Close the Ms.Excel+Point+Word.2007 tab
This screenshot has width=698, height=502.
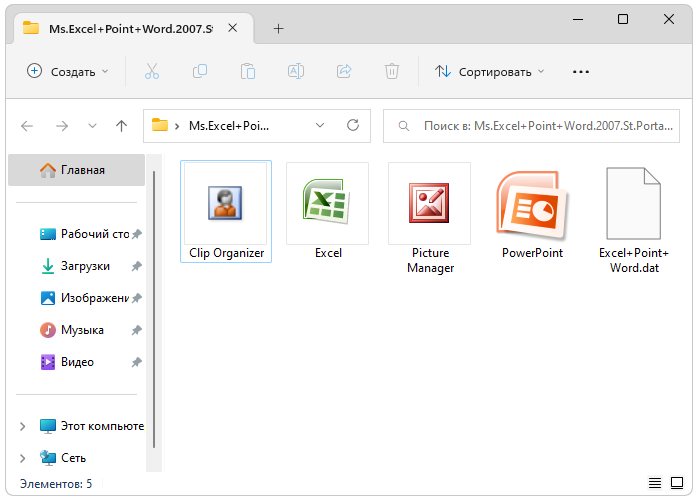tap(232, 28)
